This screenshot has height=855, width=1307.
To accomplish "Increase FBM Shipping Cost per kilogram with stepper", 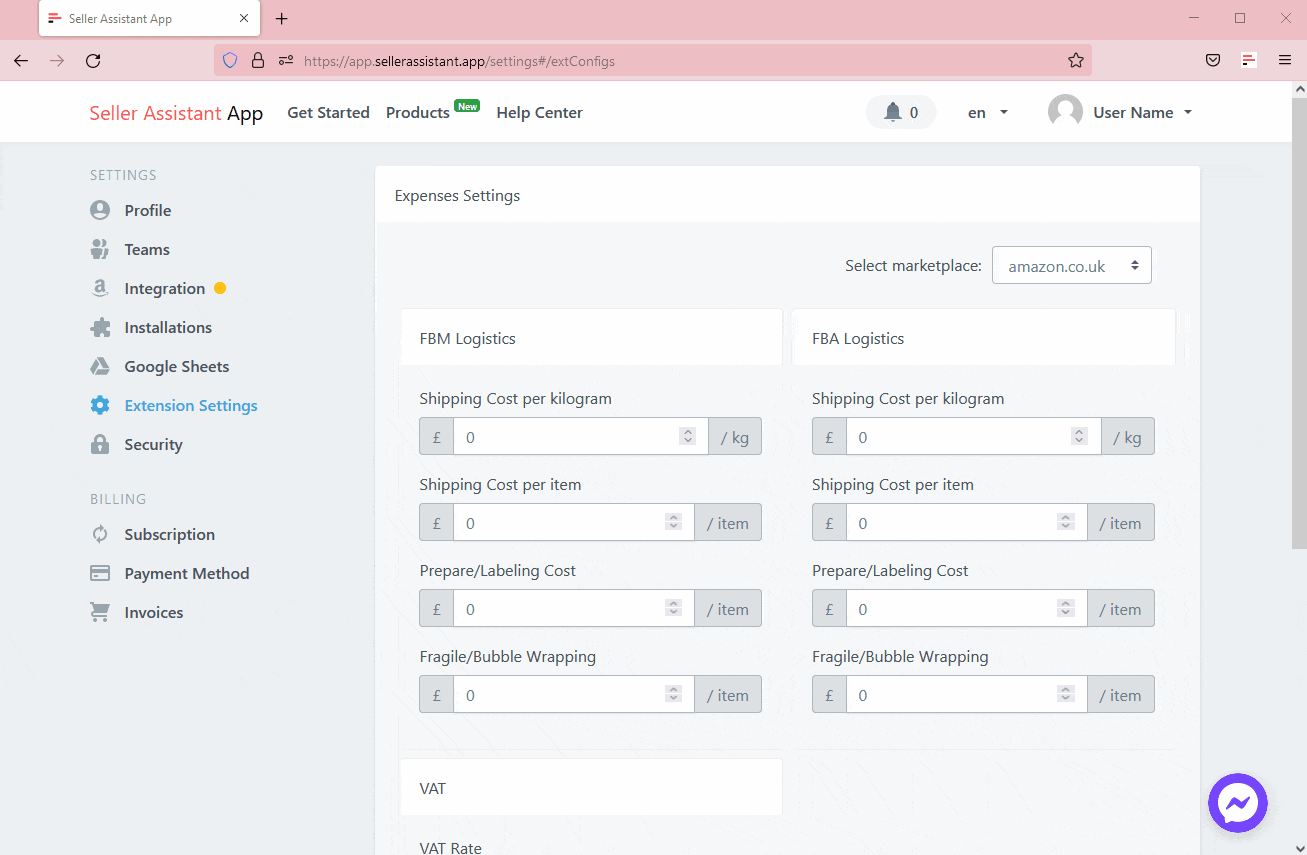I will pos(687,431).
